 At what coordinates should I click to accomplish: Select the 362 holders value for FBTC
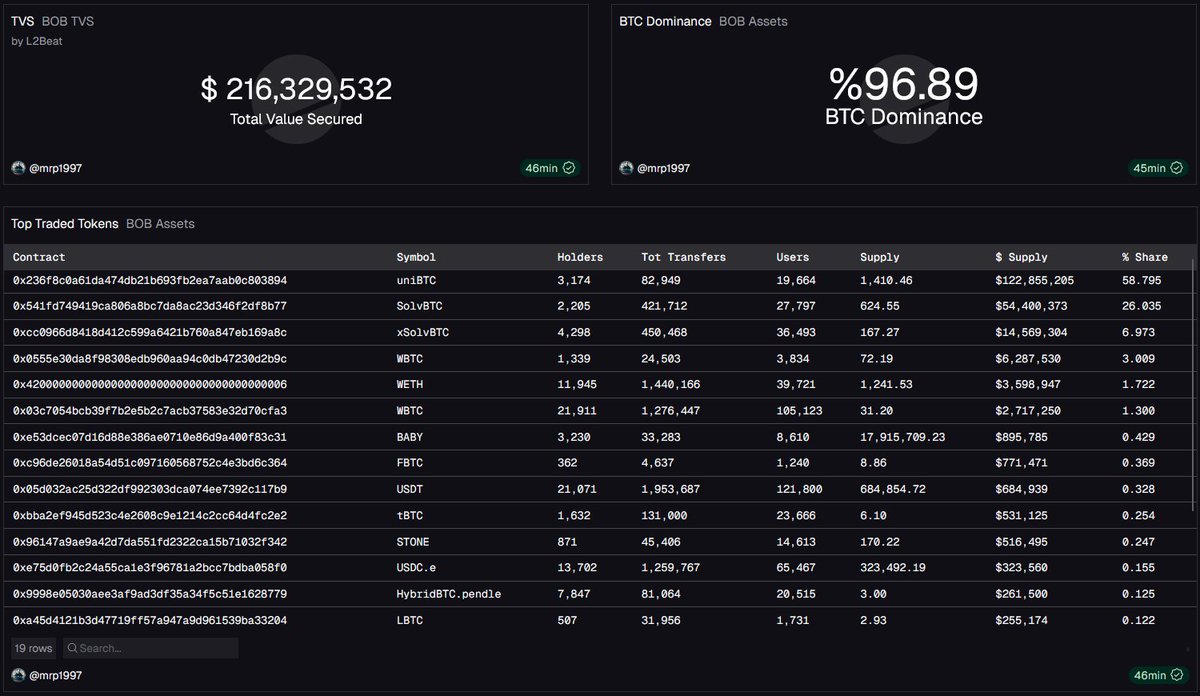pos(567,463)
